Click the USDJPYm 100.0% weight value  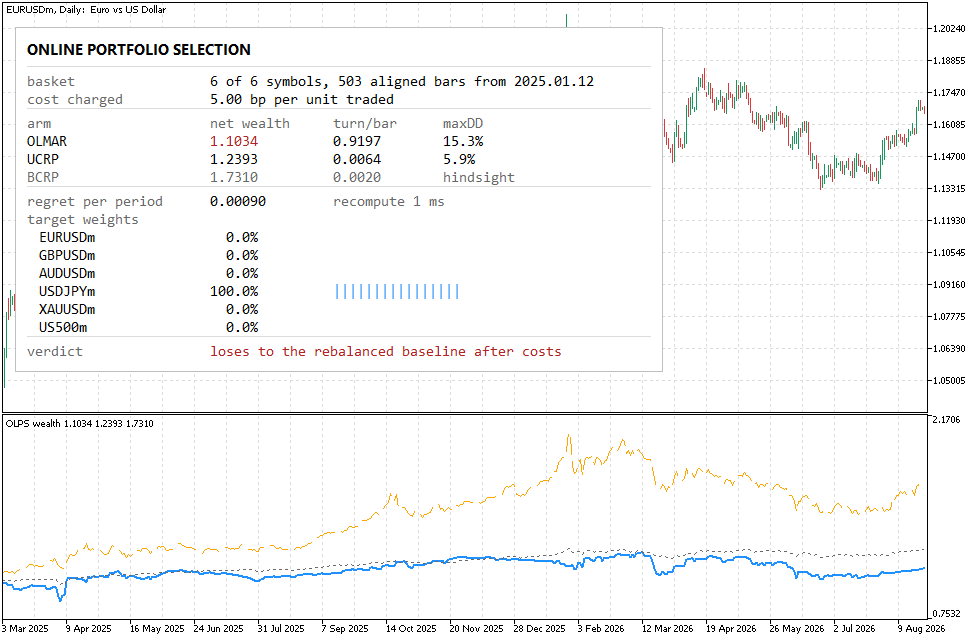point(234,292)
